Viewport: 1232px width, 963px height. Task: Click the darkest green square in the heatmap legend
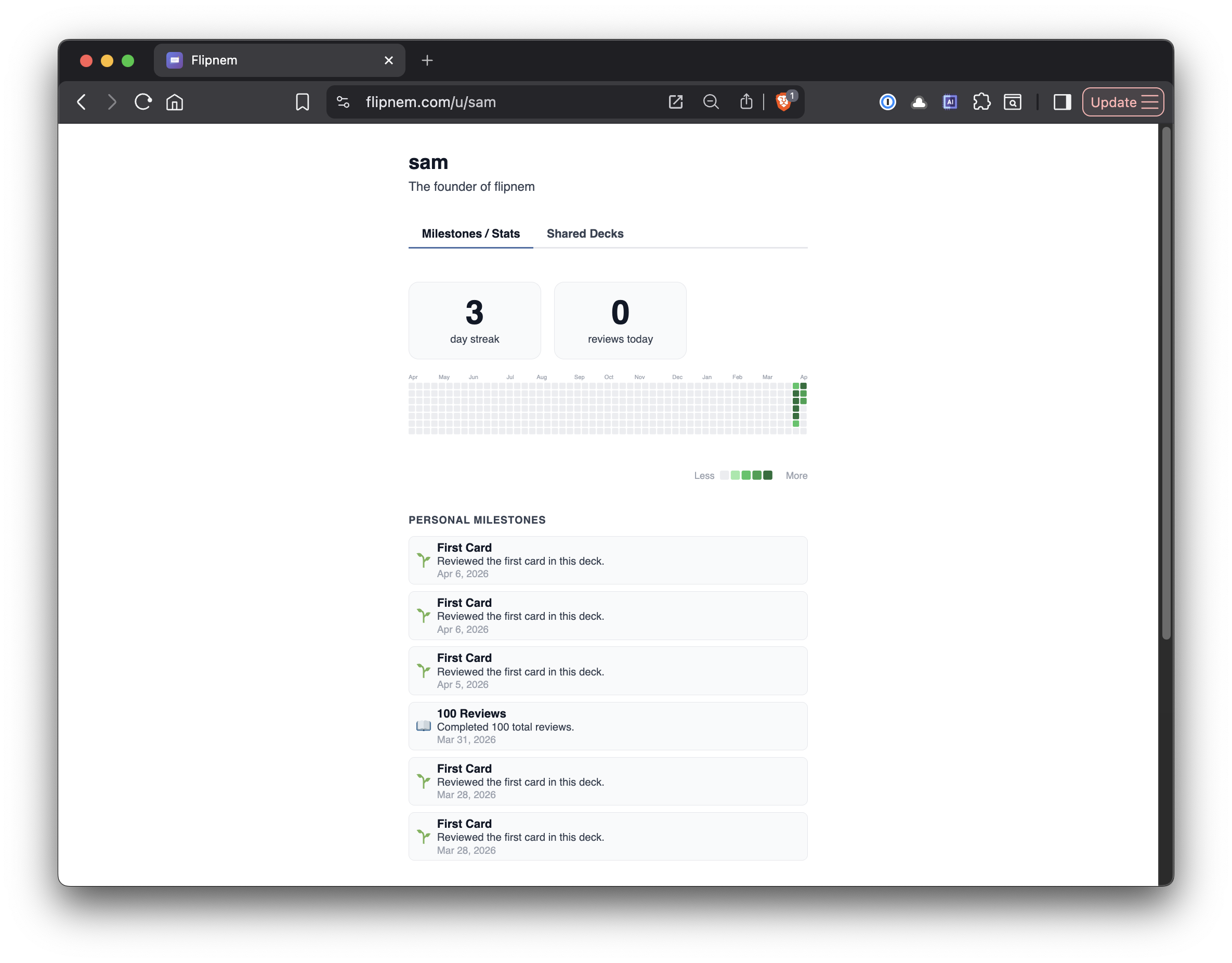[x=768, y=476]
